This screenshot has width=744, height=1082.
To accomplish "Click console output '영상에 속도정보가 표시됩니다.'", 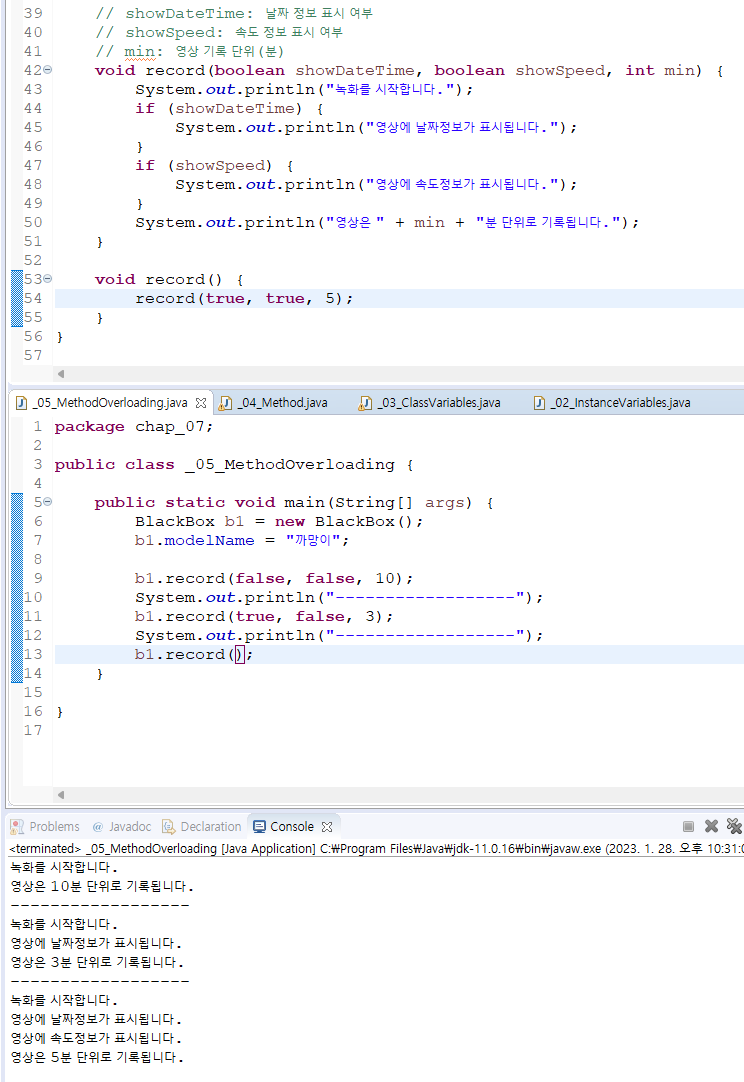I will click(96, 1038).
